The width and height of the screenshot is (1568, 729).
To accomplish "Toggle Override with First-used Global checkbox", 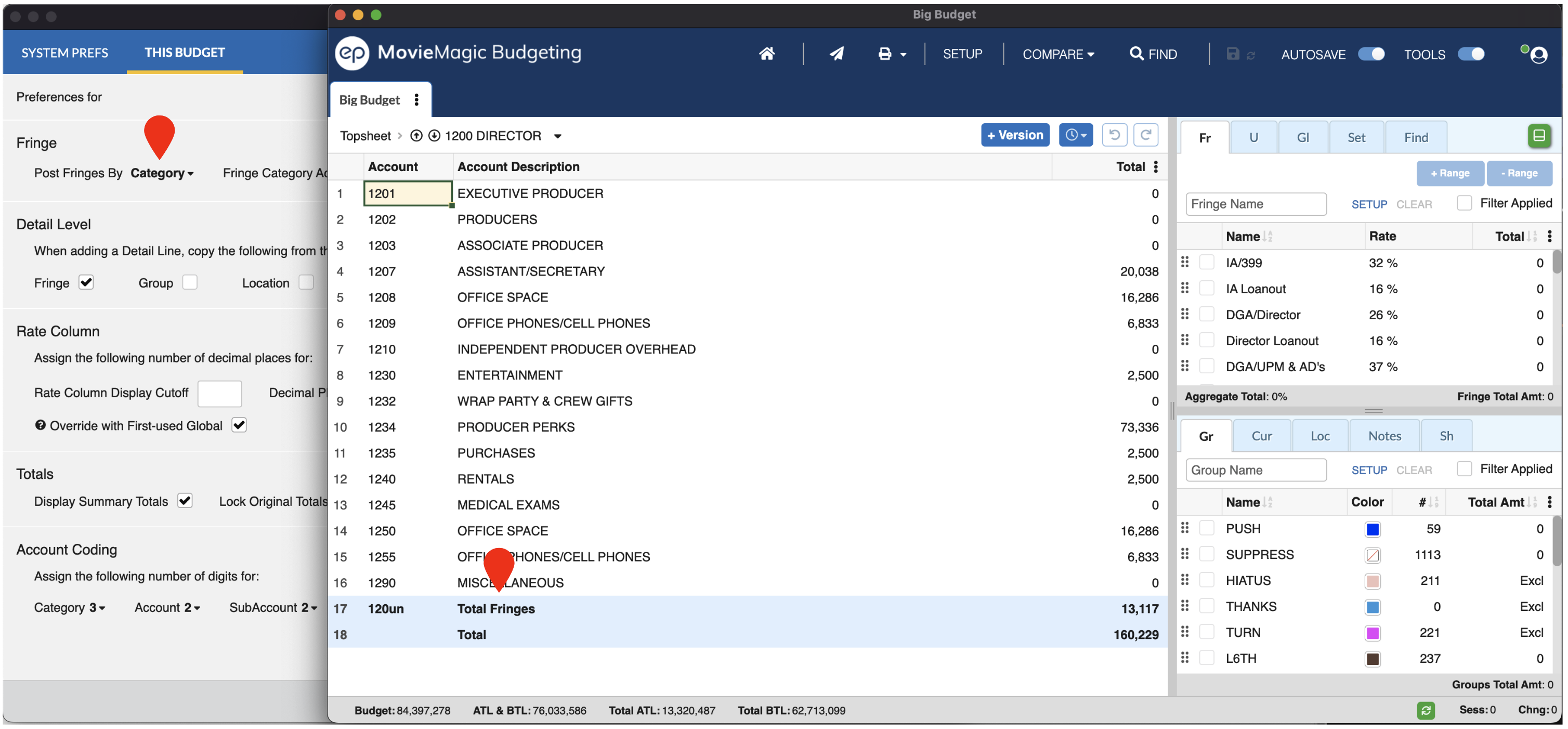I will coord(239,426).
